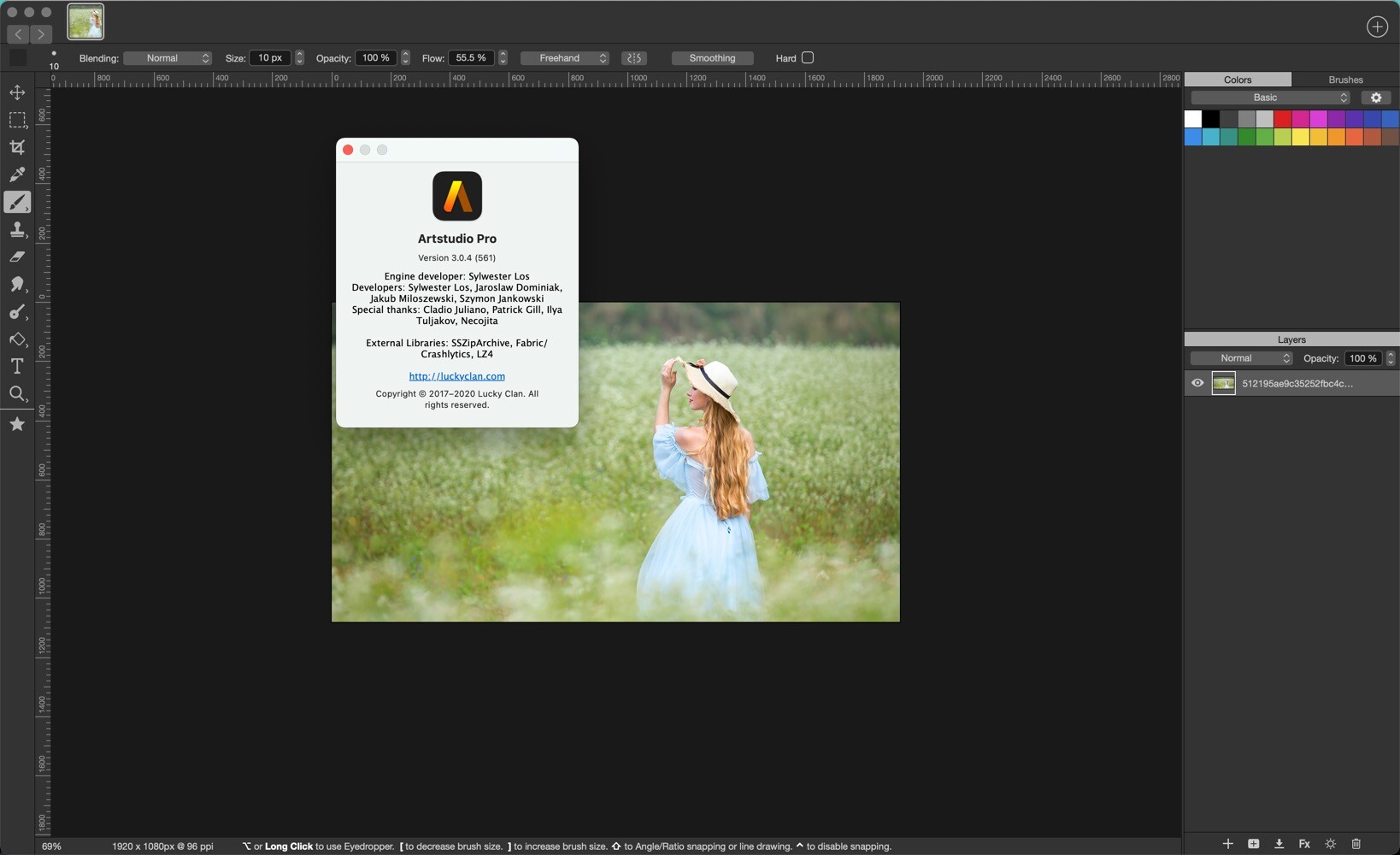Click the brush Opacity 100 % field

(376, 58)
